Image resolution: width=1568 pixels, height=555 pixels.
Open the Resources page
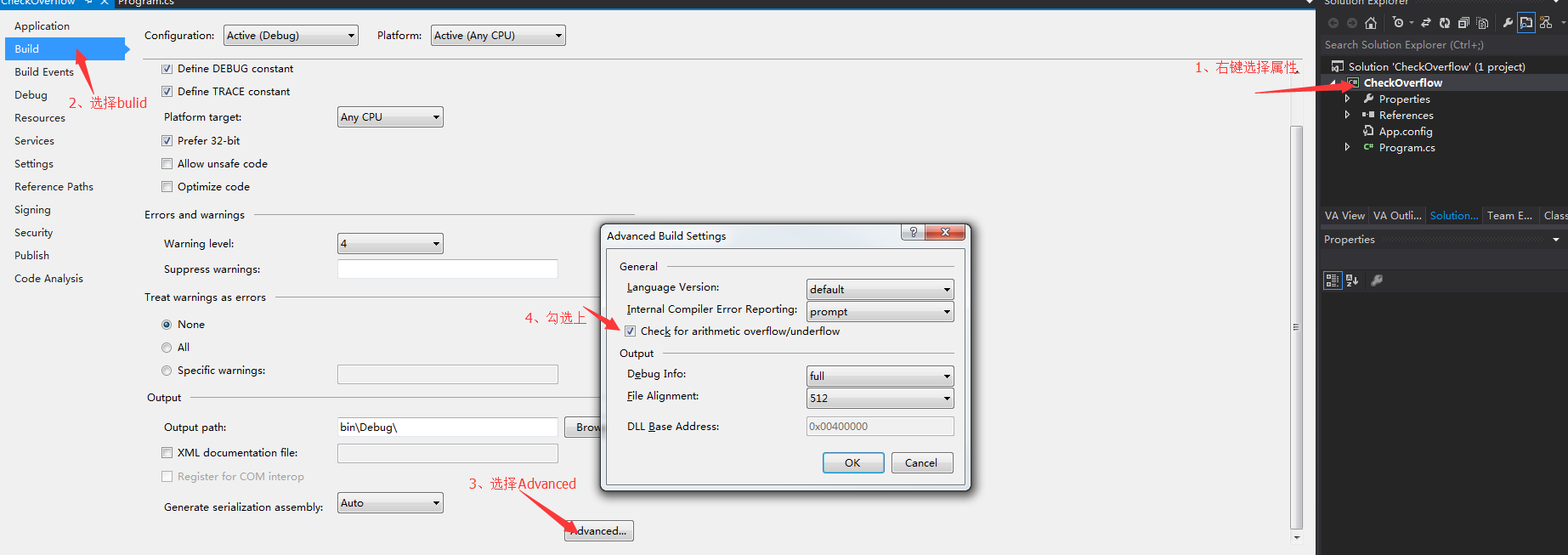pyautogui.click(x=40, y=118)
